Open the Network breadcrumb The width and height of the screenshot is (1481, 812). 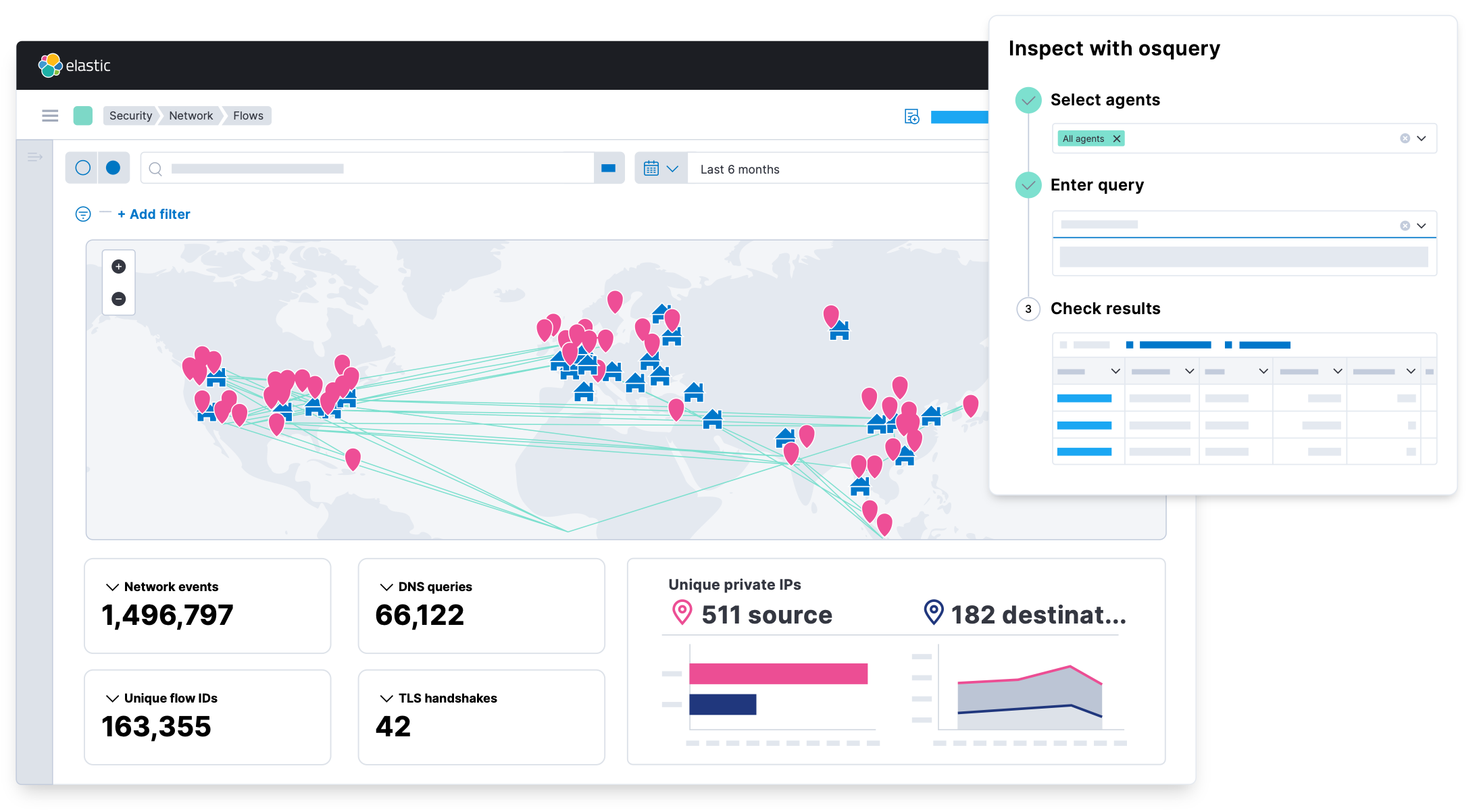coord(191,116)
